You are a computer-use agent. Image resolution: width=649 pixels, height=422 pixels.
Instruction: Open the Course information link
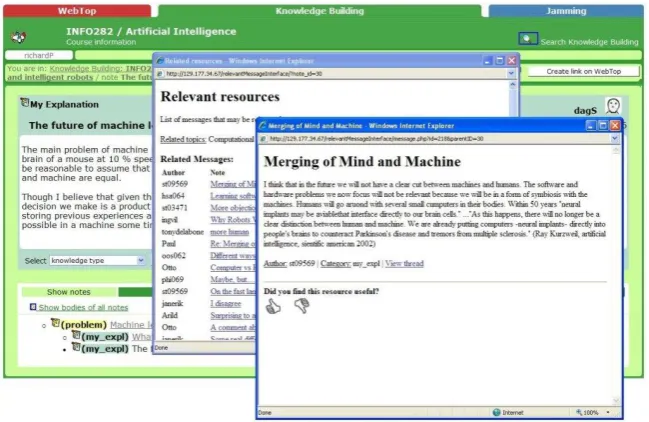click(x=101, y=42)
